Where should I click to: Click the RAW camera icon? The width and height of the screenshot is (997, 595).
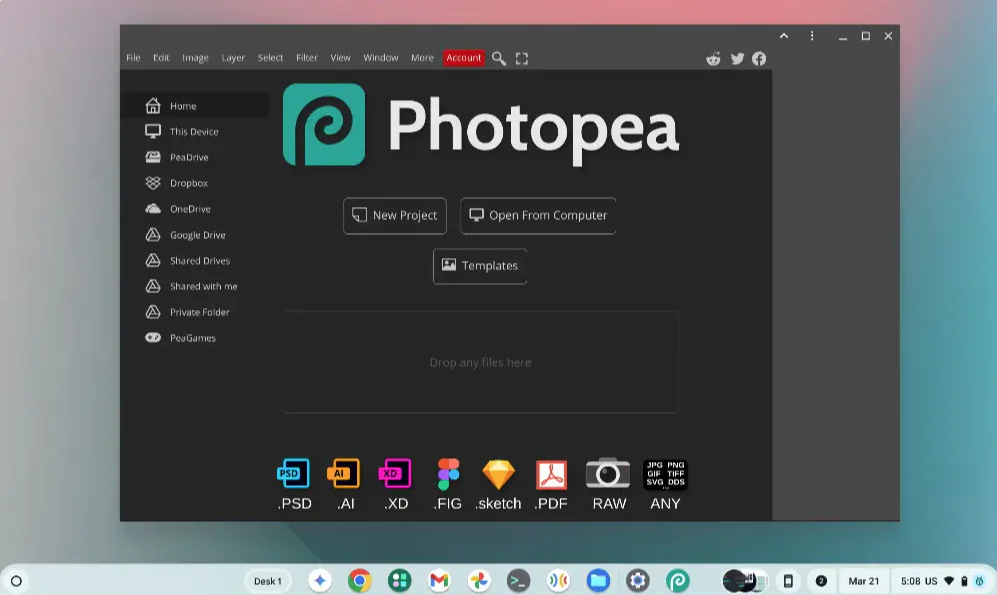point(608,474)
